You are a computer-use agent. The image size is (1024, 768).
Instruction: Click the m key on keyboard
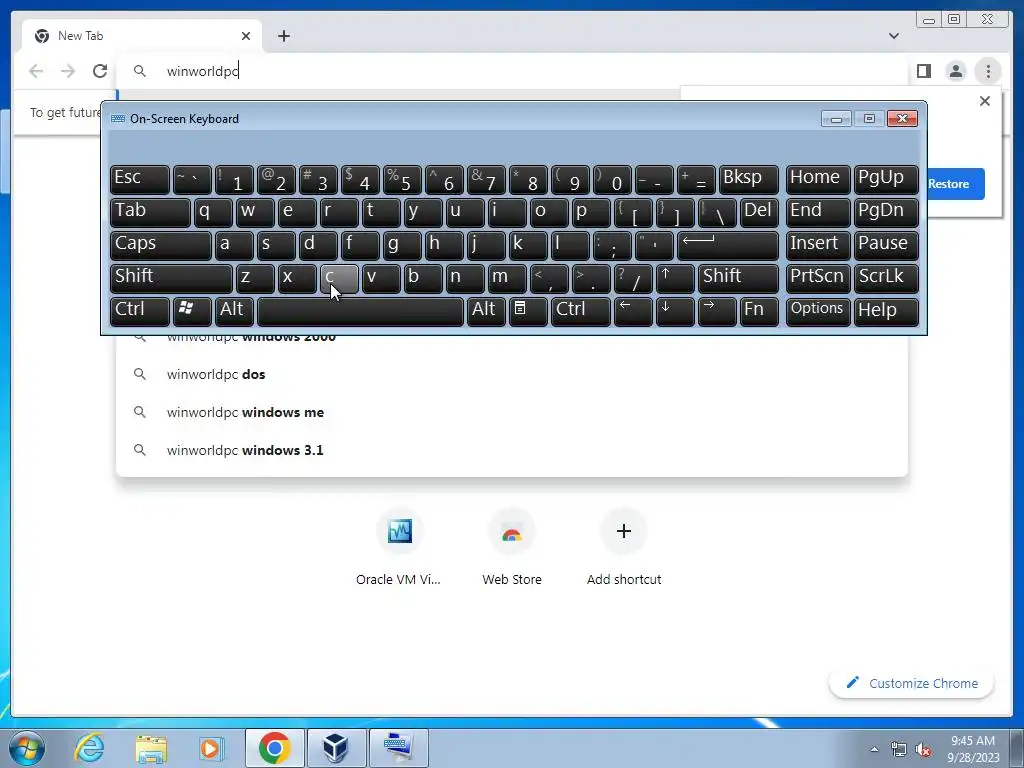(507, 278)
